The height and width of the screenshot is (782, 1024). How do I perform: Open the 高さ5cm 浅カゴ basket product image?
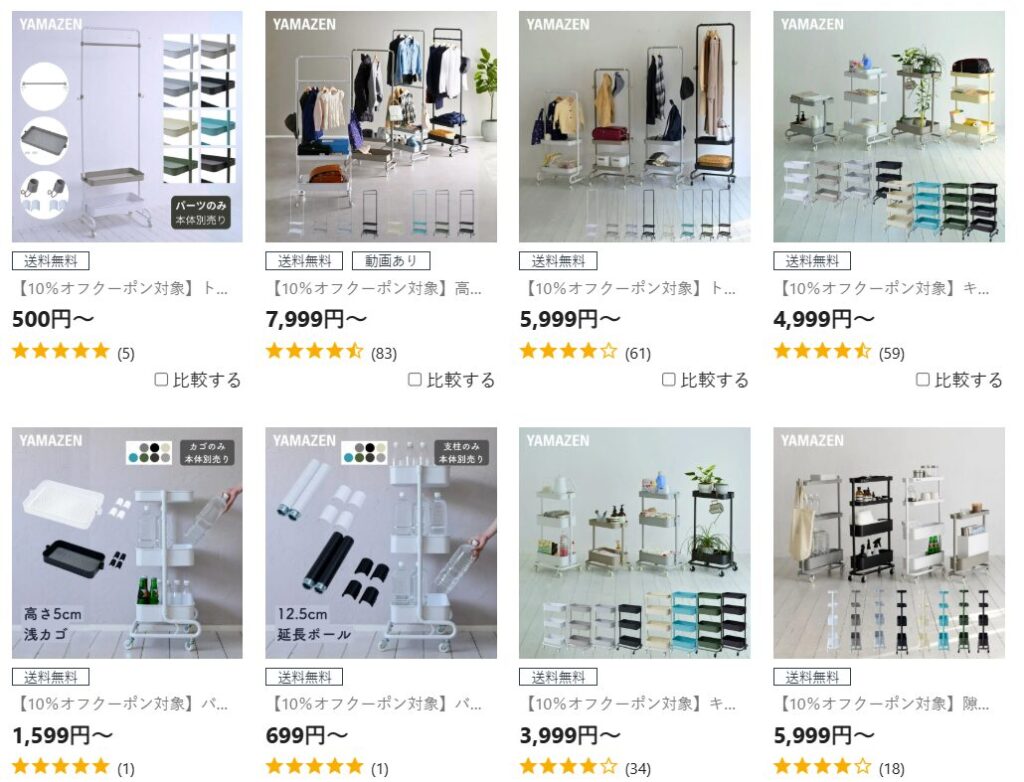pyautogui.click(x=127, y=543)
